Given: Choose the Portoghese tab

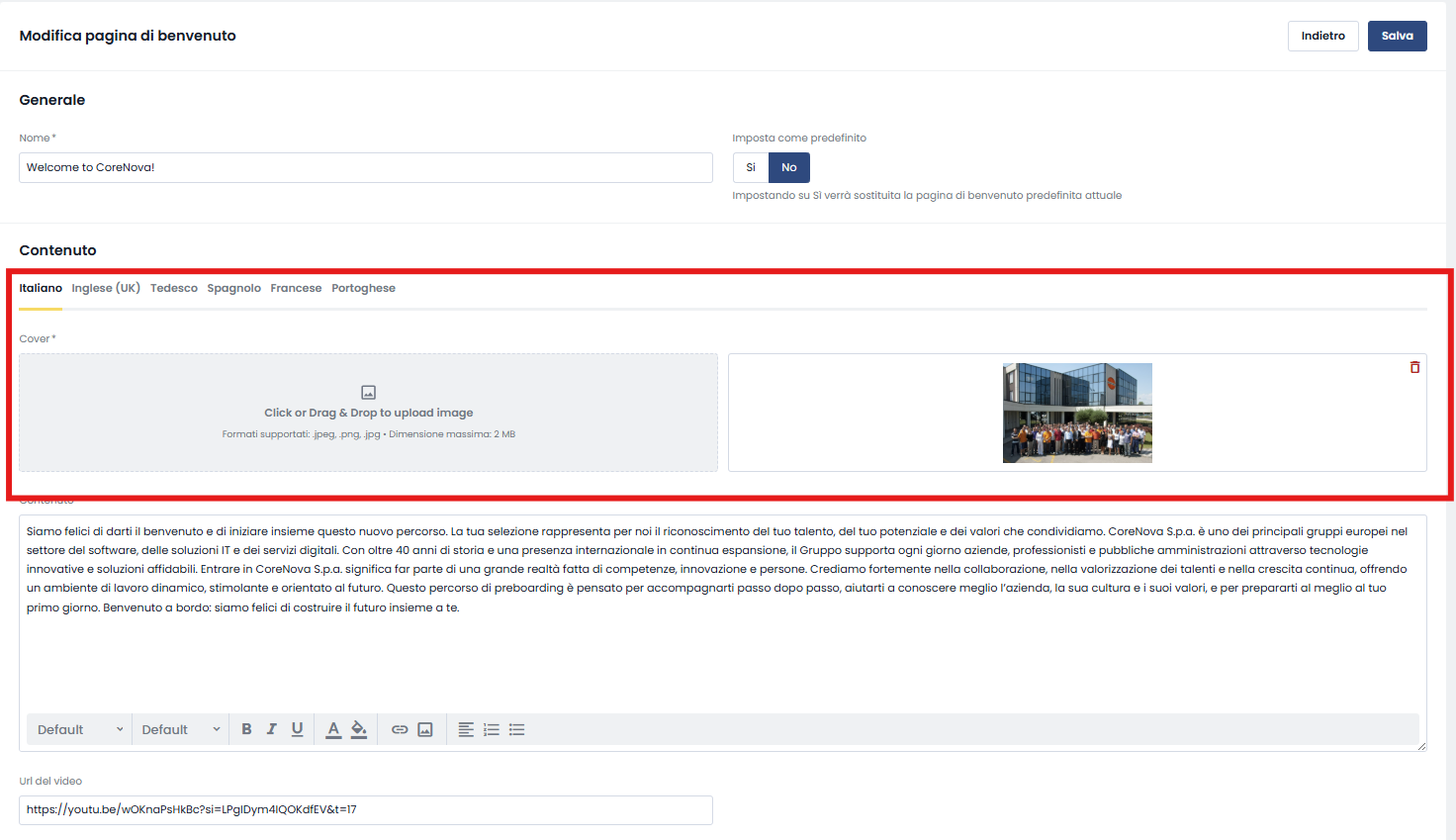Looking at the screenshot, I should coord(363,288).
